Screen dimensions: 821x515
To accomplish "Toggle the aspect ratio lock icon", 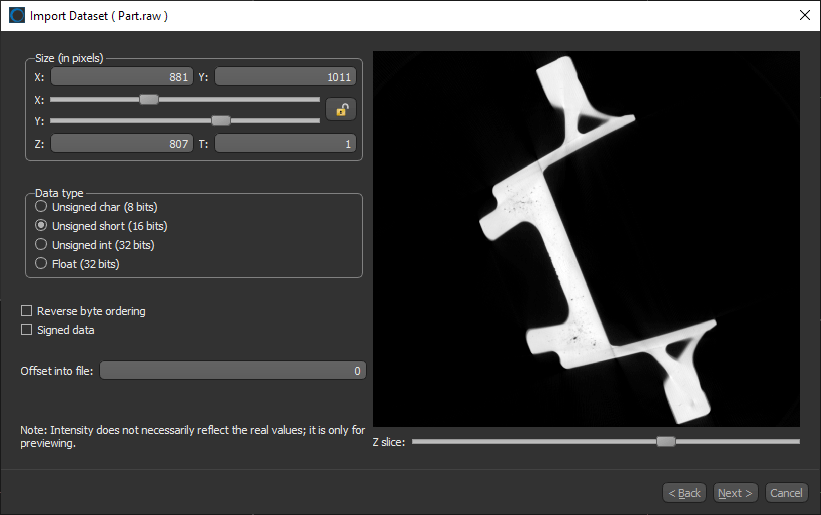I will click(341, 110).
